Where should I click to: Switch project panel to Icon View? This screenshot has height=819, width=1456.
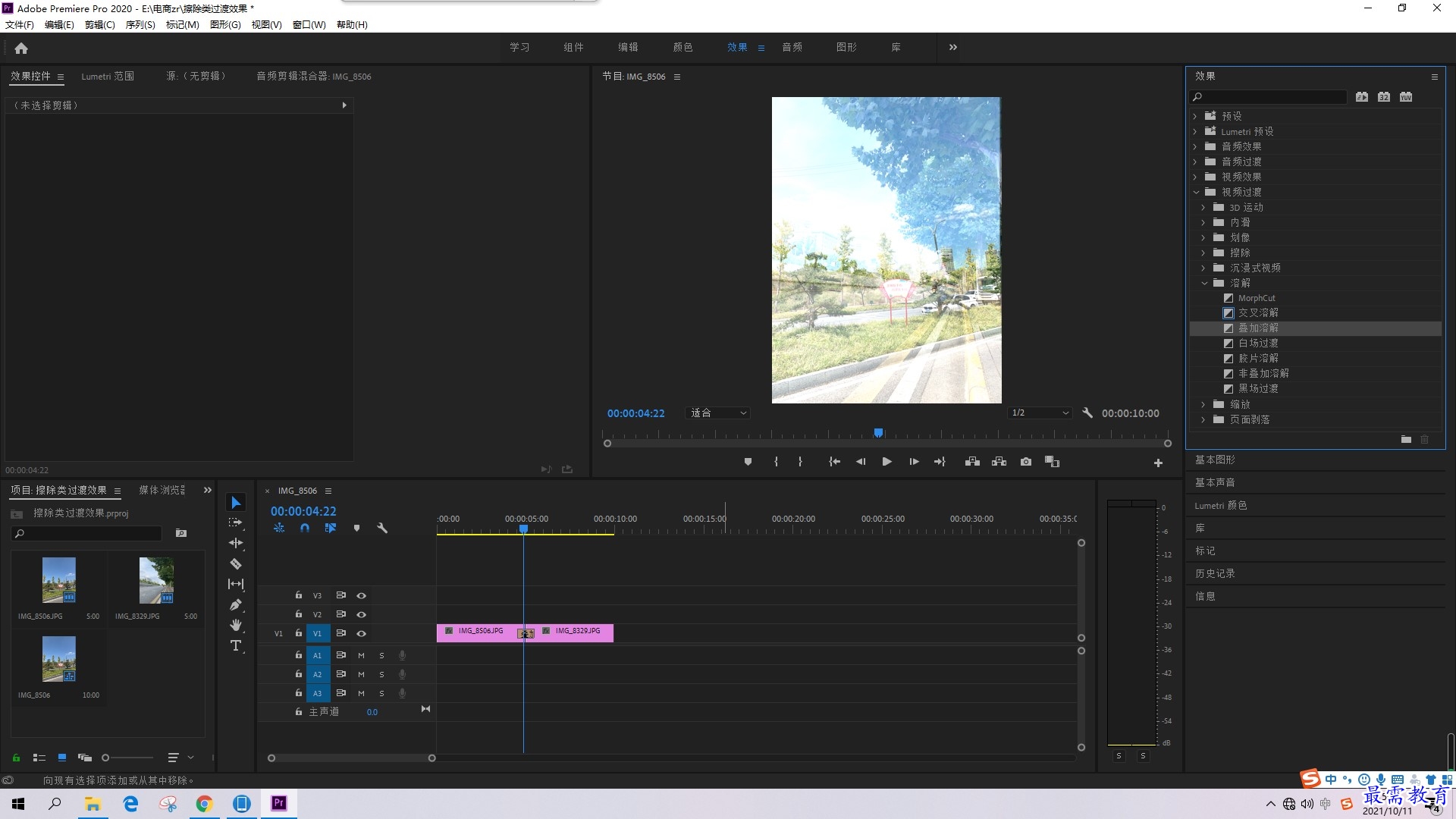tap(62, 758)
